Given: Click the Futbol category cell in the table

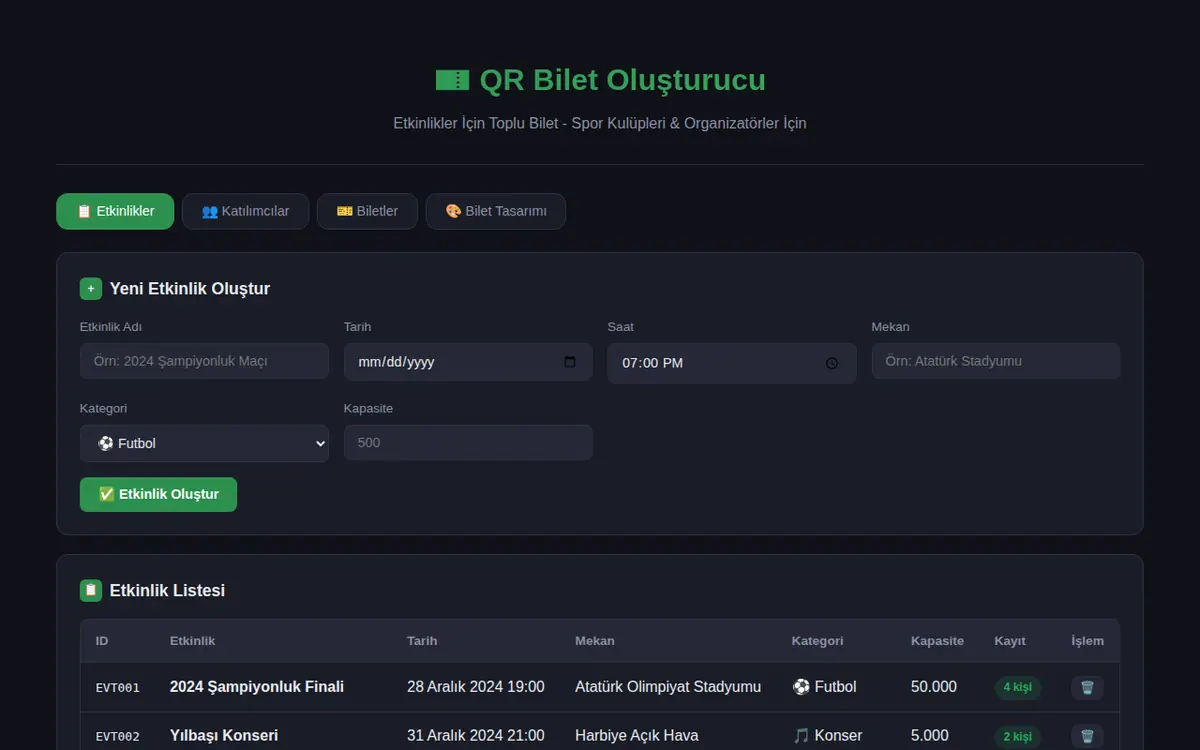Looking at the screenshot, I should [x=824, y=687].
